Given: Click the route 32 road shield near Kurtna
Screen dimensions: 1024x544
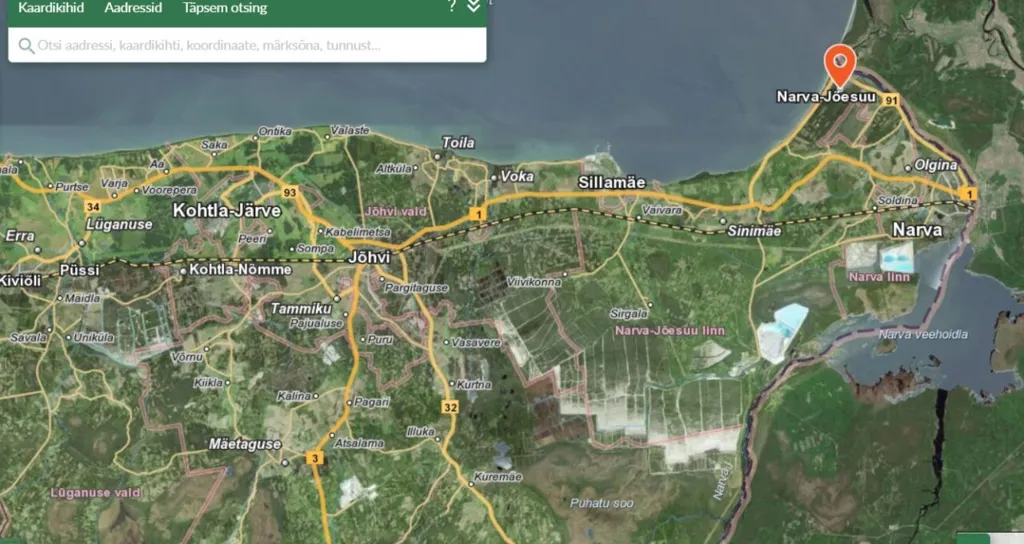Looking at the screenshot, I should [x=451, y=408].
